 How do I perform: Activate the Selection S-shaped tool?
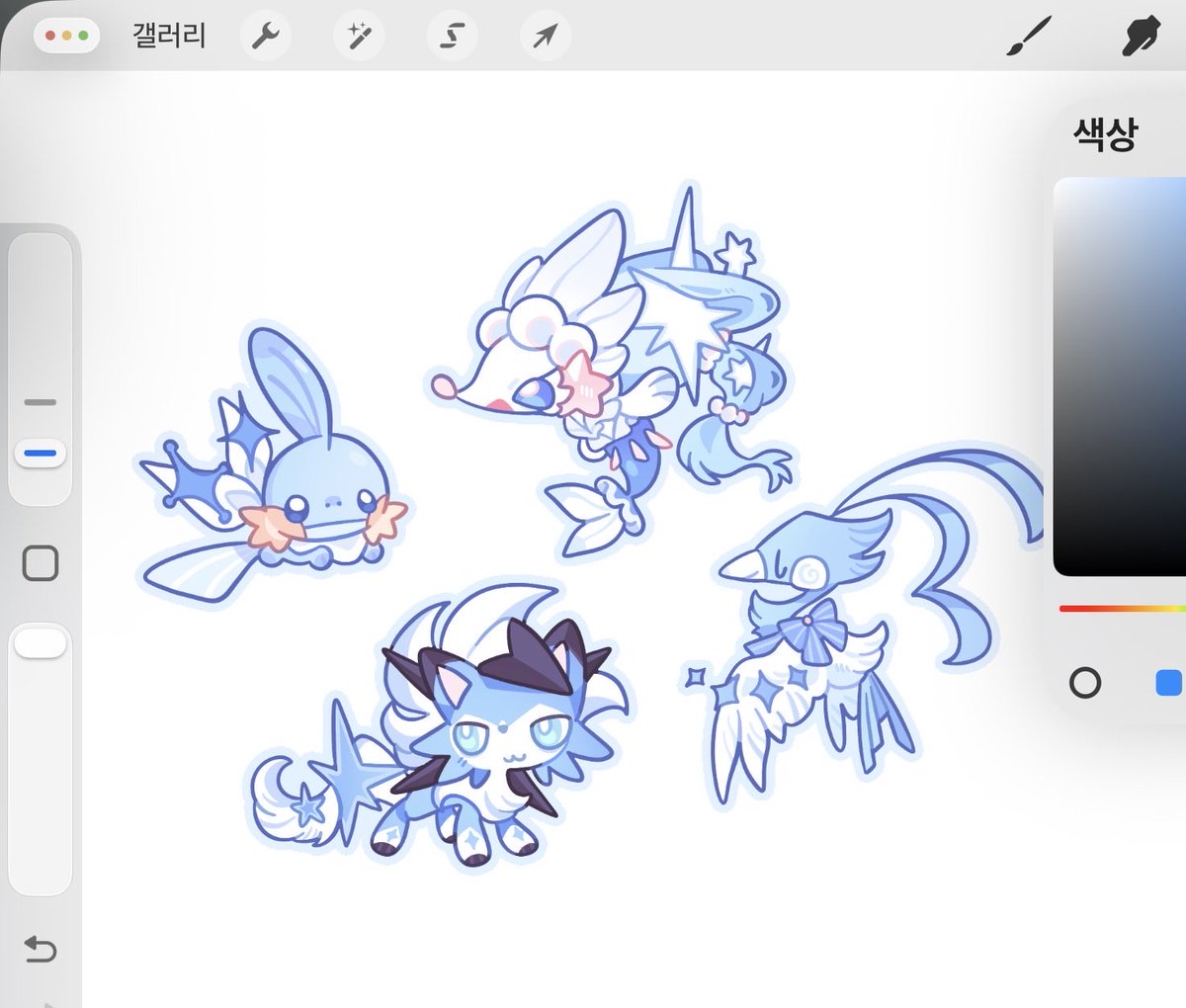pos(452,37)
